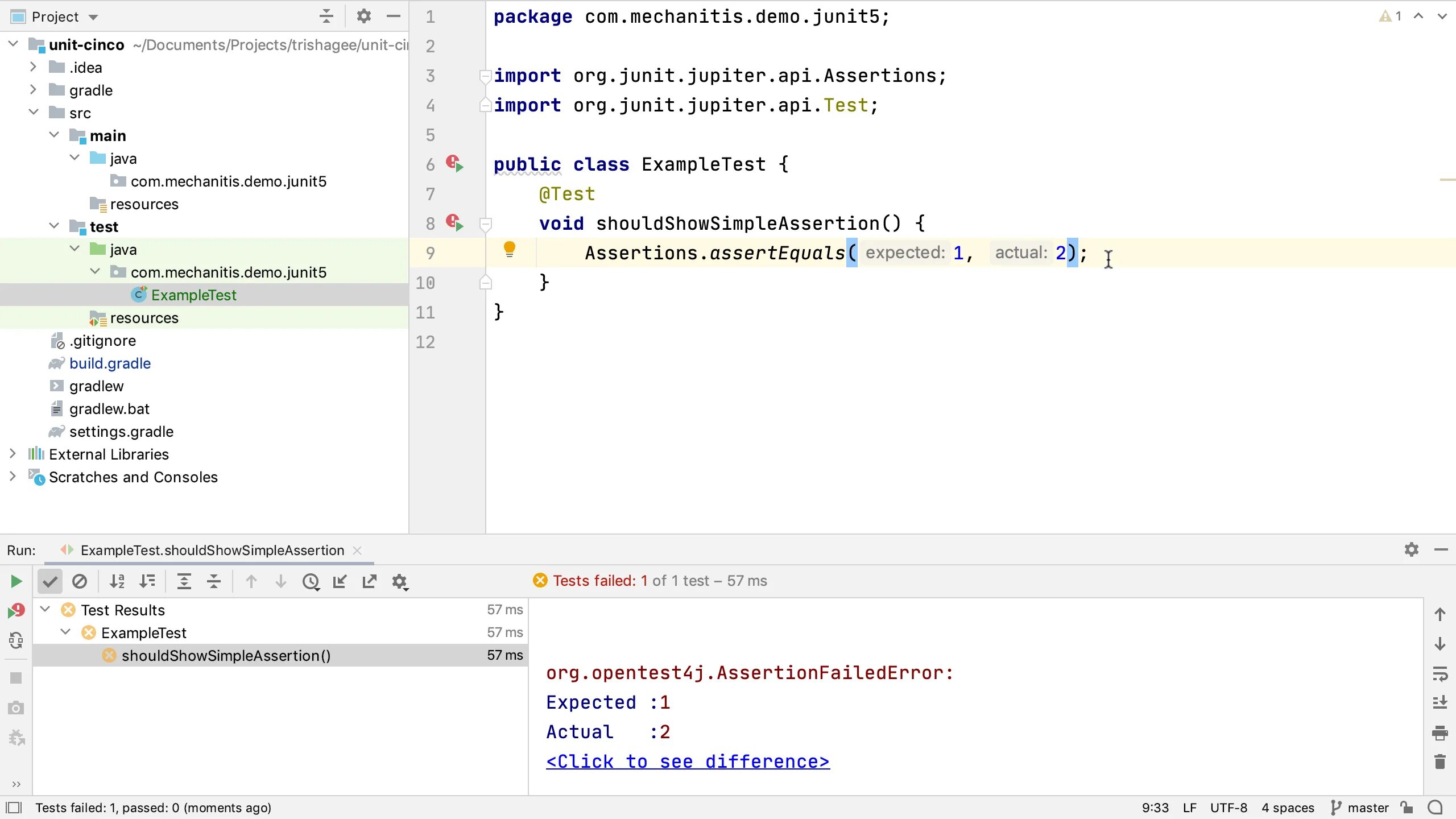
Task: Go to previous highlighted error arrow
Action: tap(1418, 16)
